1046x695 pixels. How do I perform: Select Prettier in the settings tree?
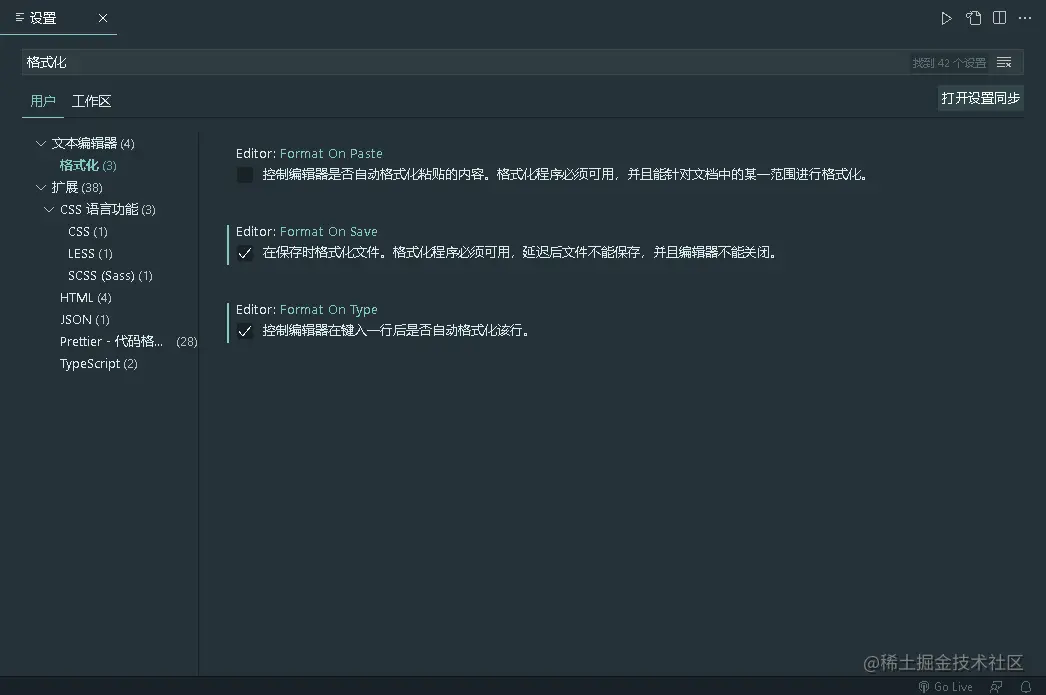tap(111, 341)
